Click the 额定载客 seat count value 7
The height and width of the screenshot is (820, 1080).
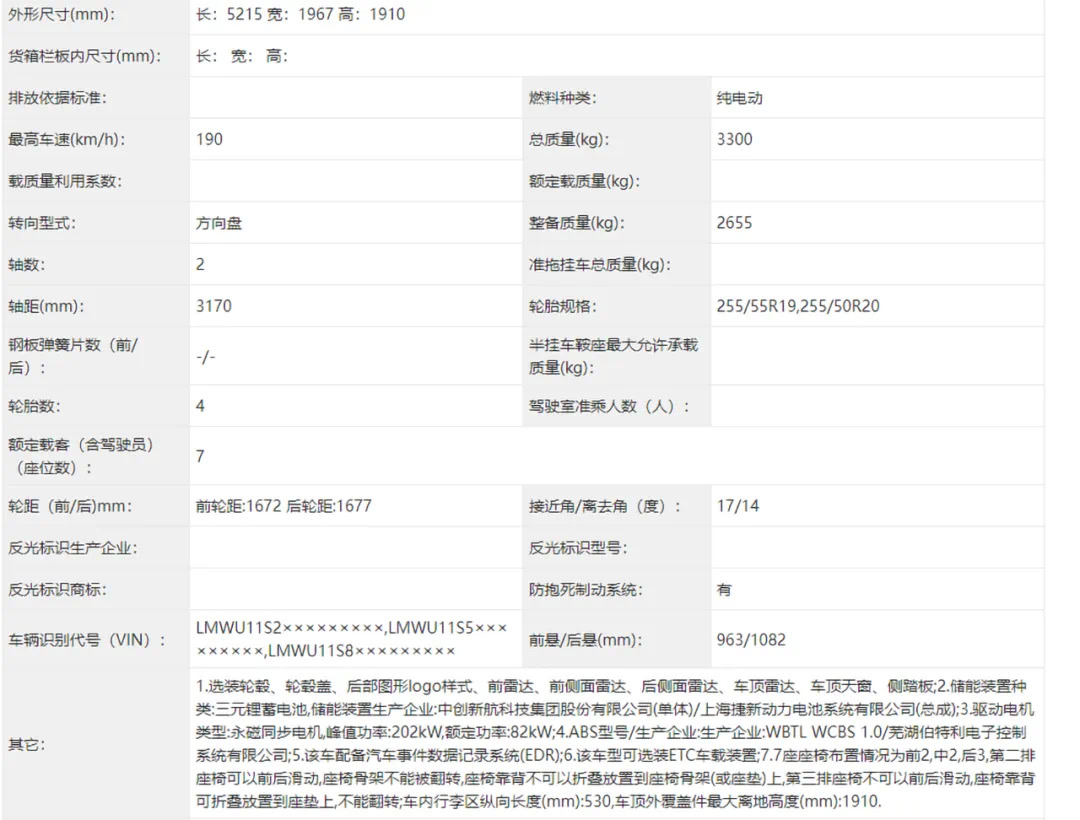[201, 456]
